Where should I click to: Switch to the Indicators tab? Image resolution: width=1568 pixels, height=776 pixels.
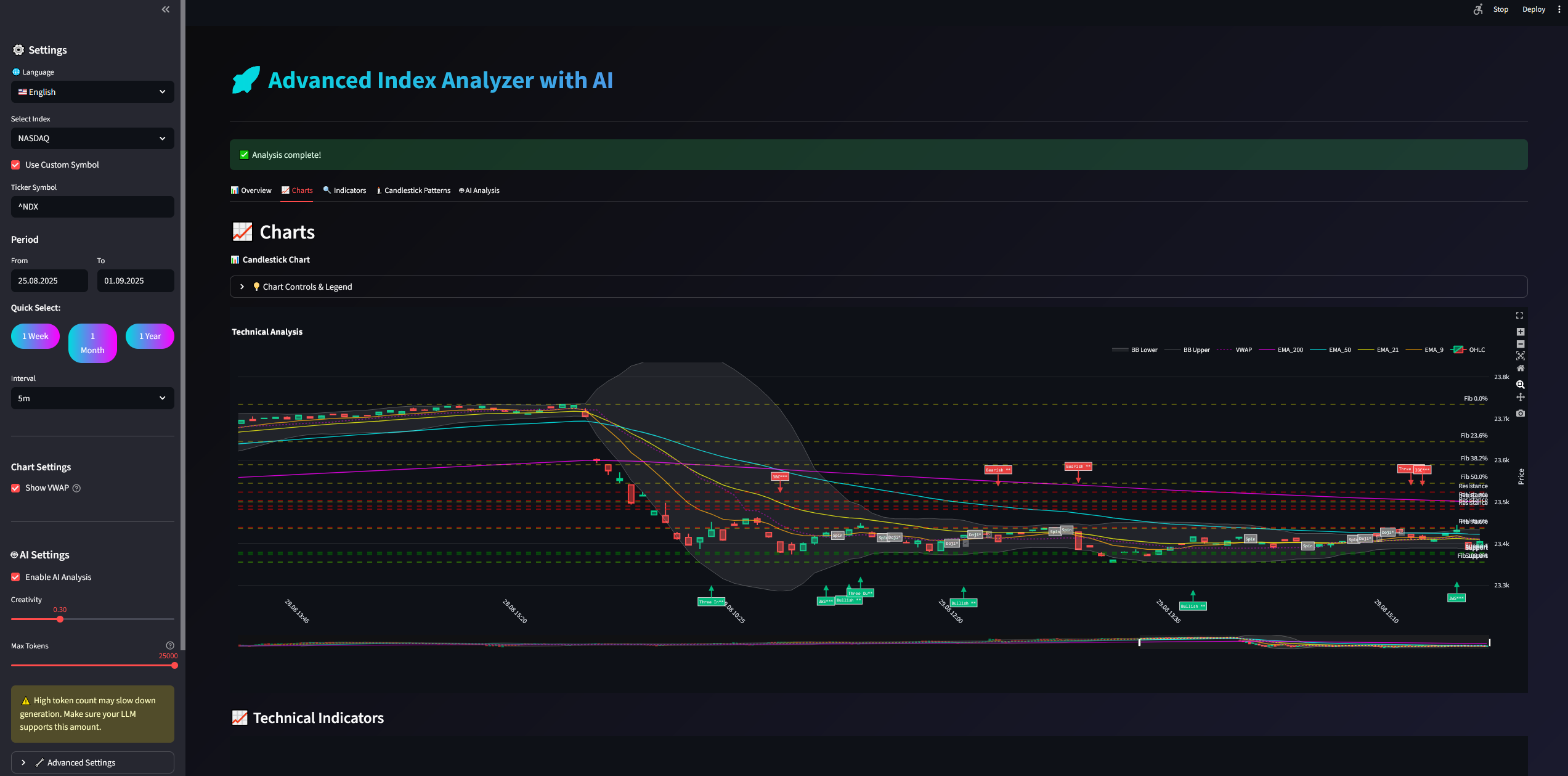[x=344, y=190]
